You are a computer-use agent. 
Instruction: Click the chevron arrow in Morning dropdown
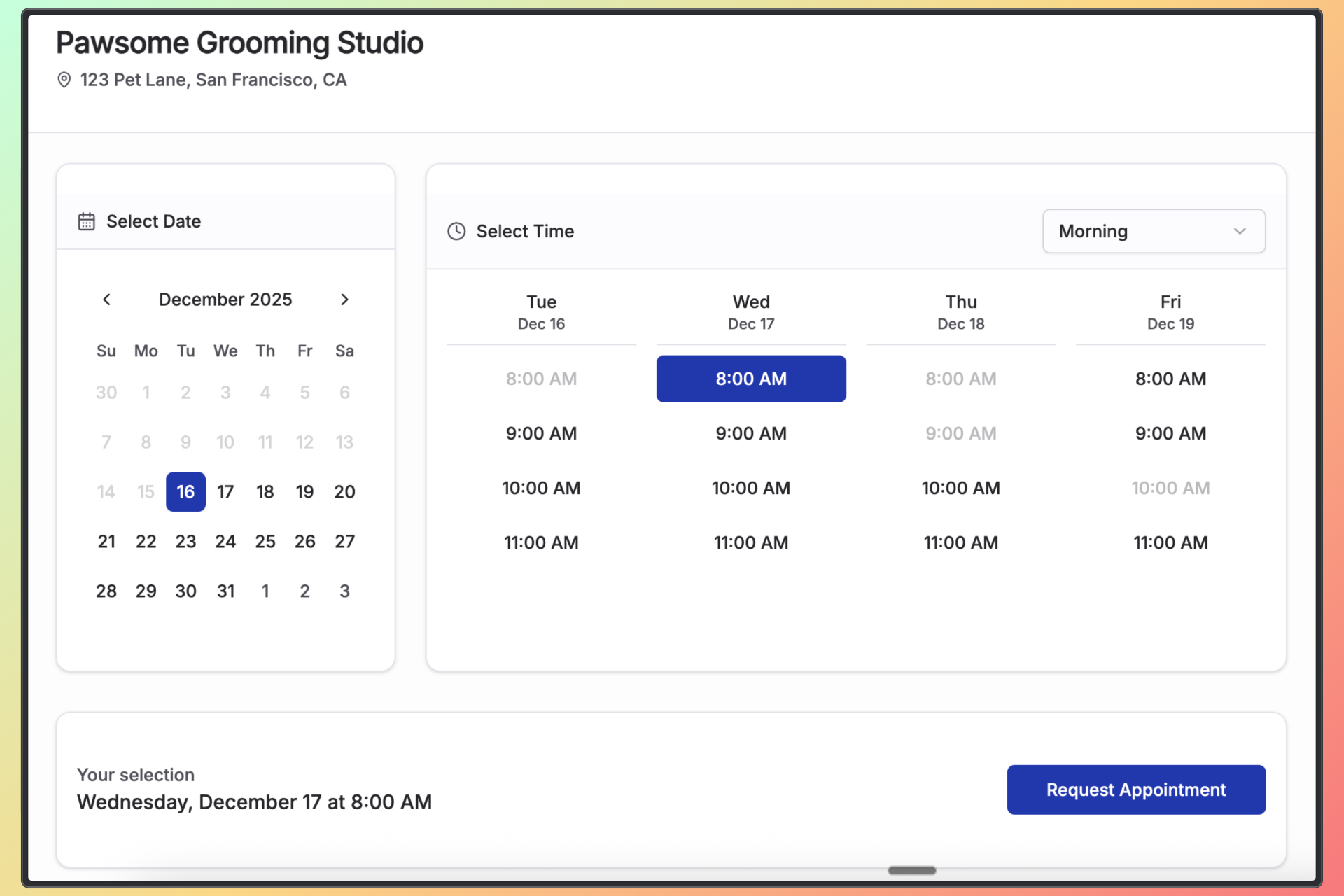point(1240,231)
